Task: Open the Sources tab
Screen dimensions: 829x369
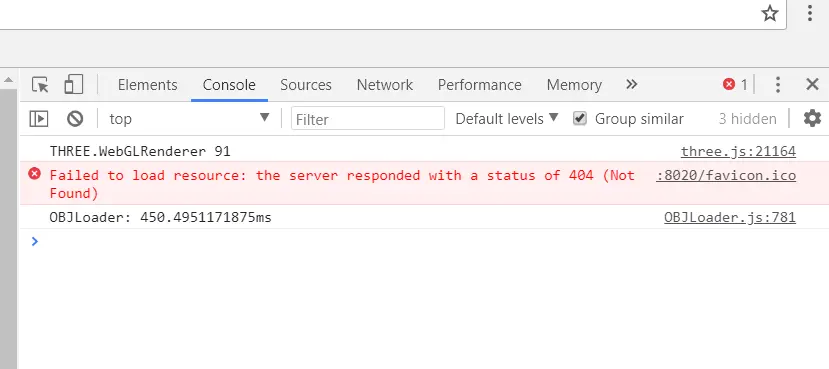Action: [x=306, y=85]
